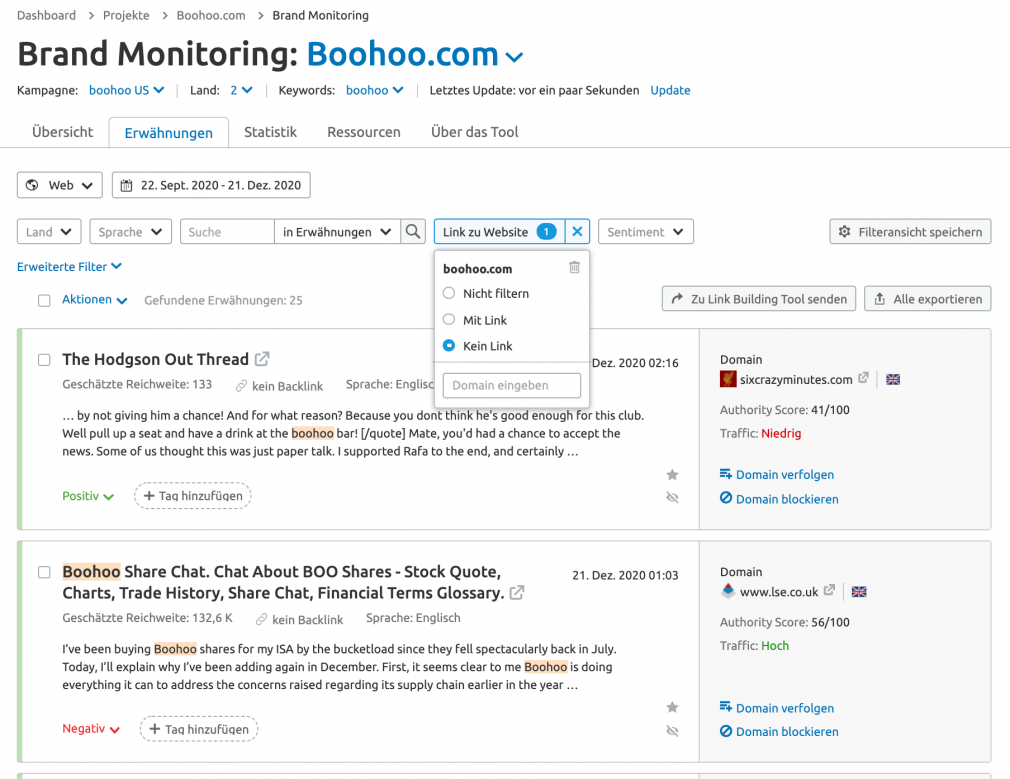Screen dimensions: 1010x779
Task: Open the Sentiment filter dropdown
Action: coord(645,232)
